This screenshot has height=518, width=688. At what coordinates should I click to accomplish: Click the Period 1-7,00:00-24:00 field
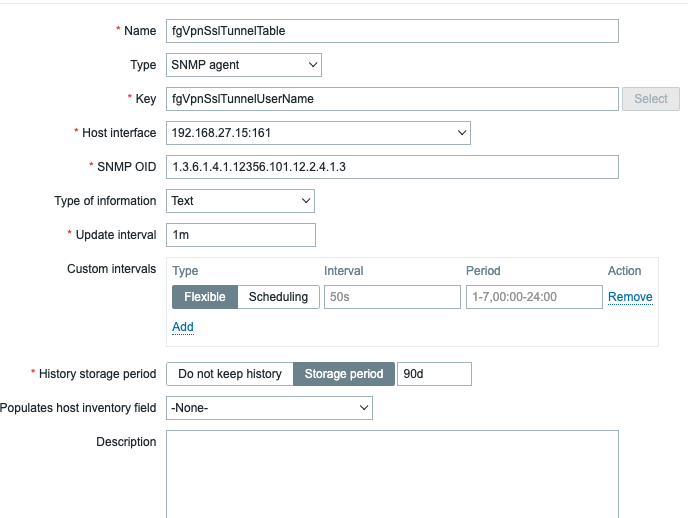point(534,297)
